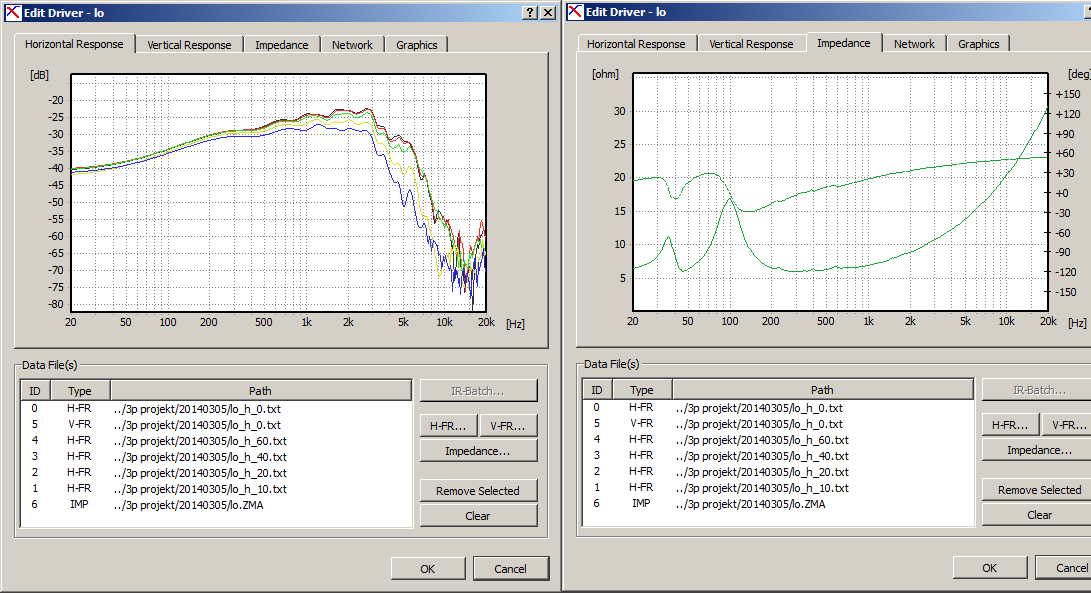Select Graphics tab in left window
Image resolution: width=1091 pixels, height=593 pixels.
coord(417,45)
